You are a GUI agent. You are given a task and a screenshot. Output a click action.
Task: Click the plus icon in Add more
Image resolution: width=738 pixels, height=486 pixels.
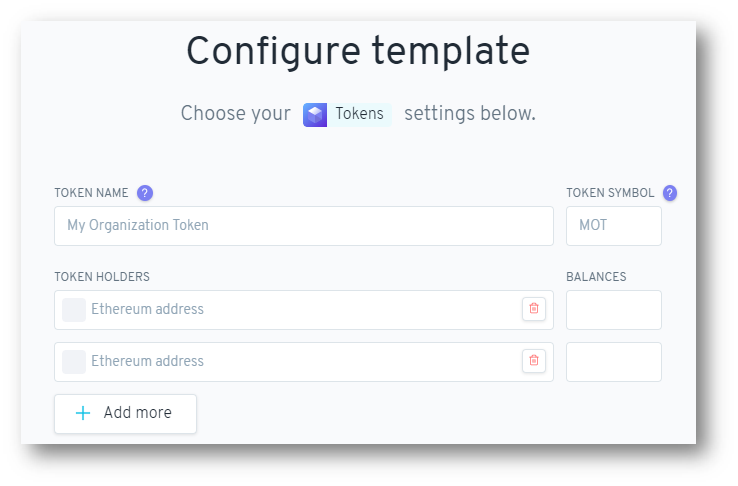(83, 413)
